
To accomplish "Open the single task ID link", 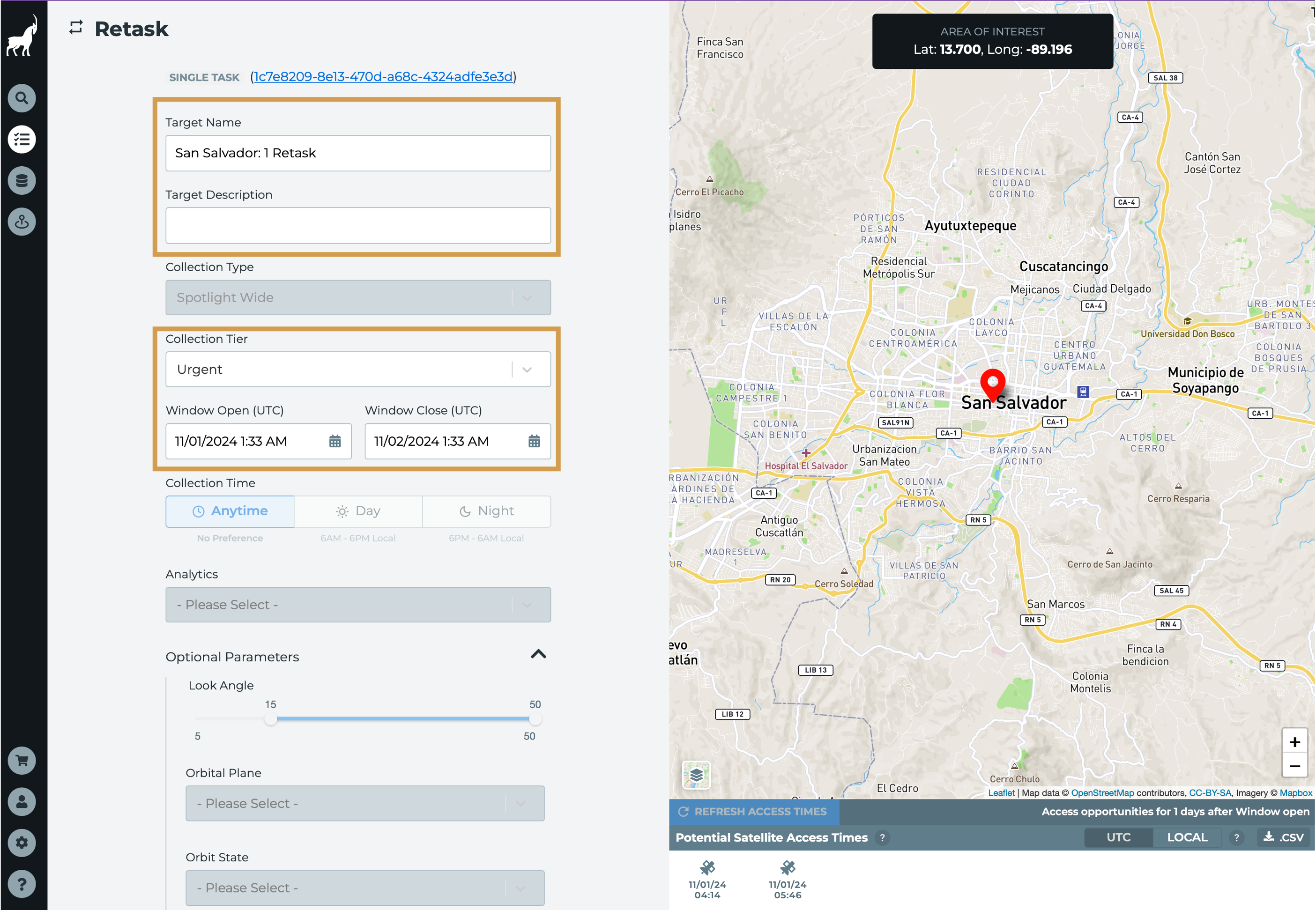I will pos(383,76).
